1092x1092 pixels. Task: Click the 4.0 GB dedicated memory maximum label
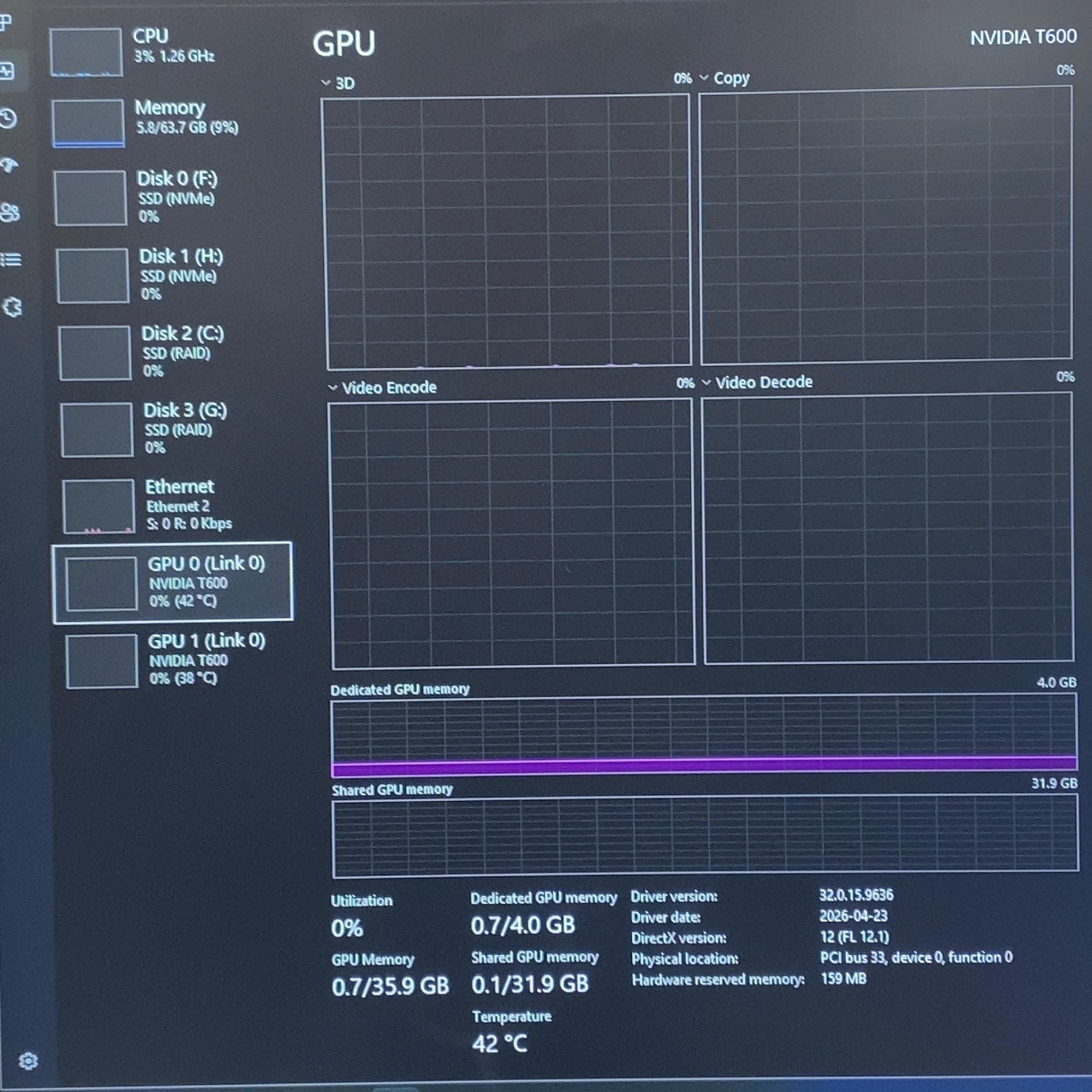click(1056, 682)
